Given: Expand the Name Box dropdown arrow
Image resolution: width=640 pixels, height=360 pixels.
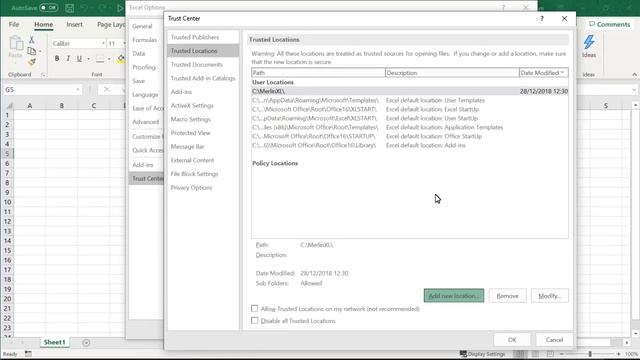Looking at the screenshot, I should (x=78, y=89).
